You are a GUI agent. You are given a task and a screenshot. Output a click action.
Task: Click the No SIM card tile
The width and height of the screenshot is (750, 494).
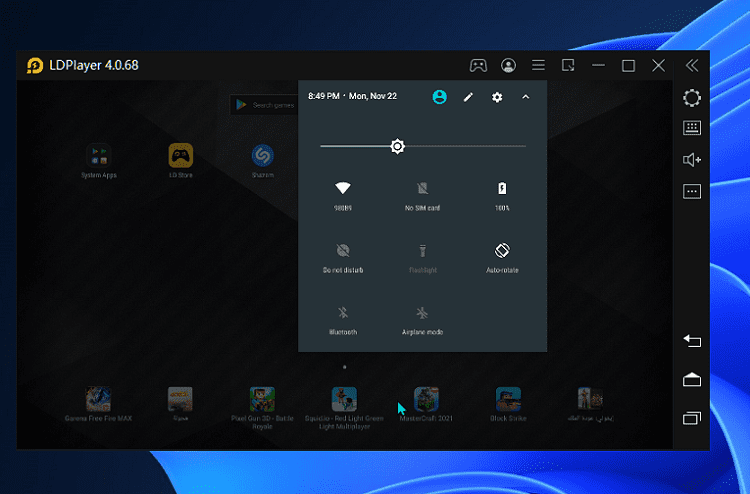coord(422,195)
